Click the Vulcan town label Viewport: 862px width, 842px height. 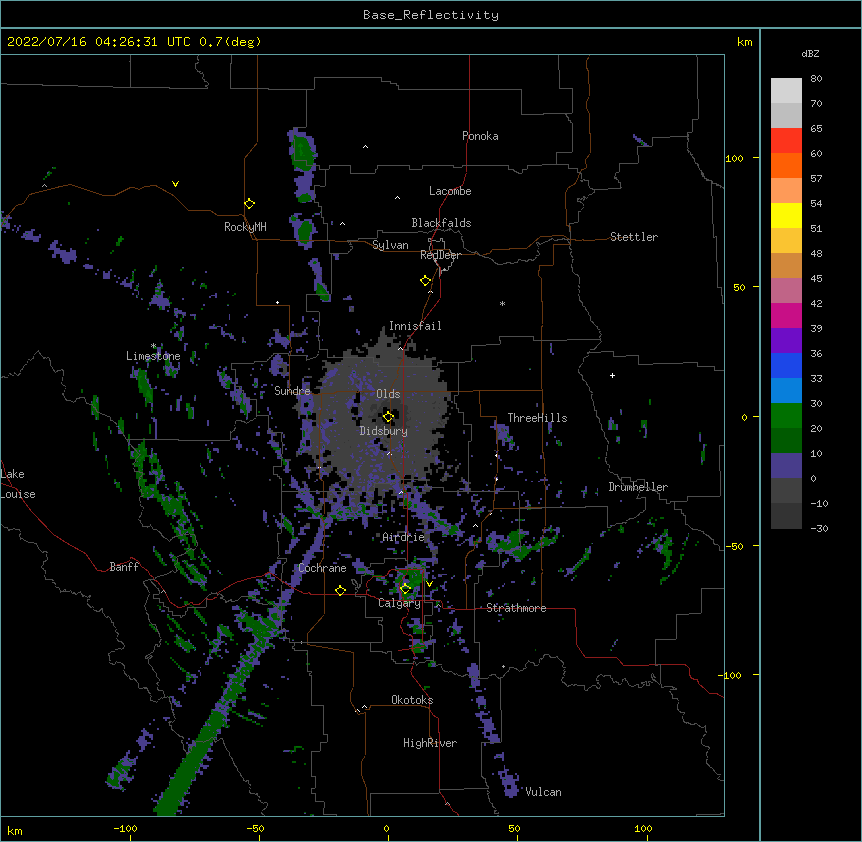[543, 792]
